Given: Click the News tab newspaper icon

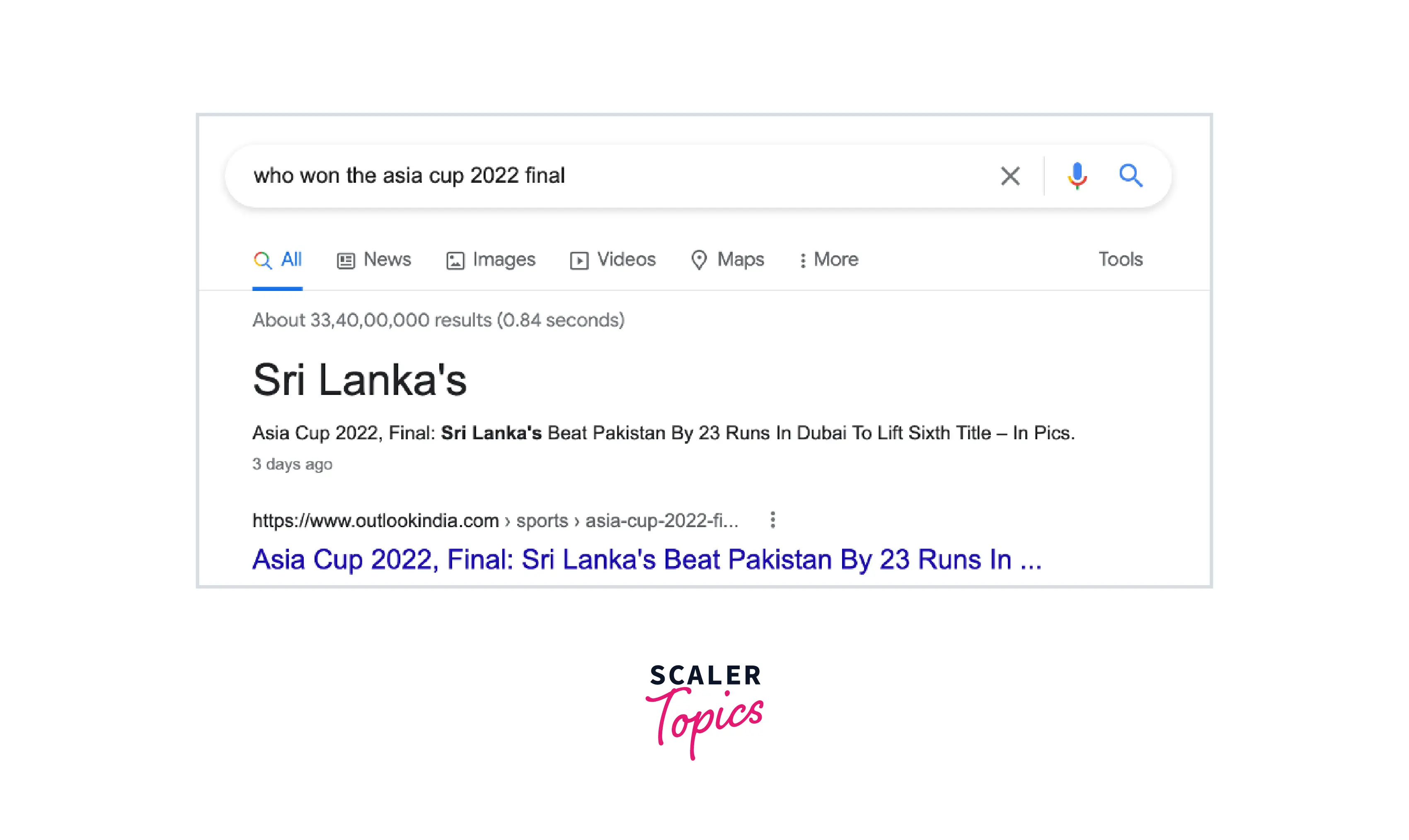Looking at the screenshot, I should pos(346,260).
